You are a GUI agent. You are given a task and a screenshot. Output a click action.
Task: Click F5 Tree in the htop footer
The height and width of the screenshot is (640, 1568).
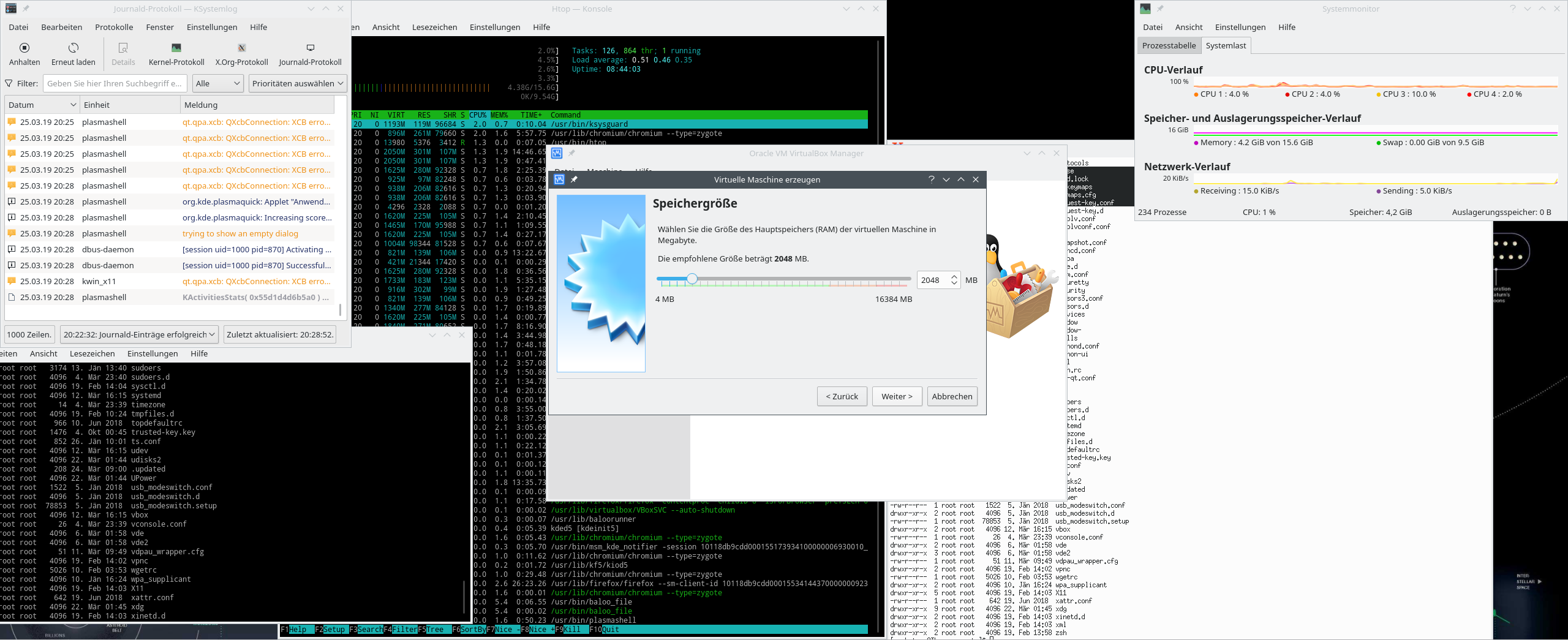click(x=431, y=630)
